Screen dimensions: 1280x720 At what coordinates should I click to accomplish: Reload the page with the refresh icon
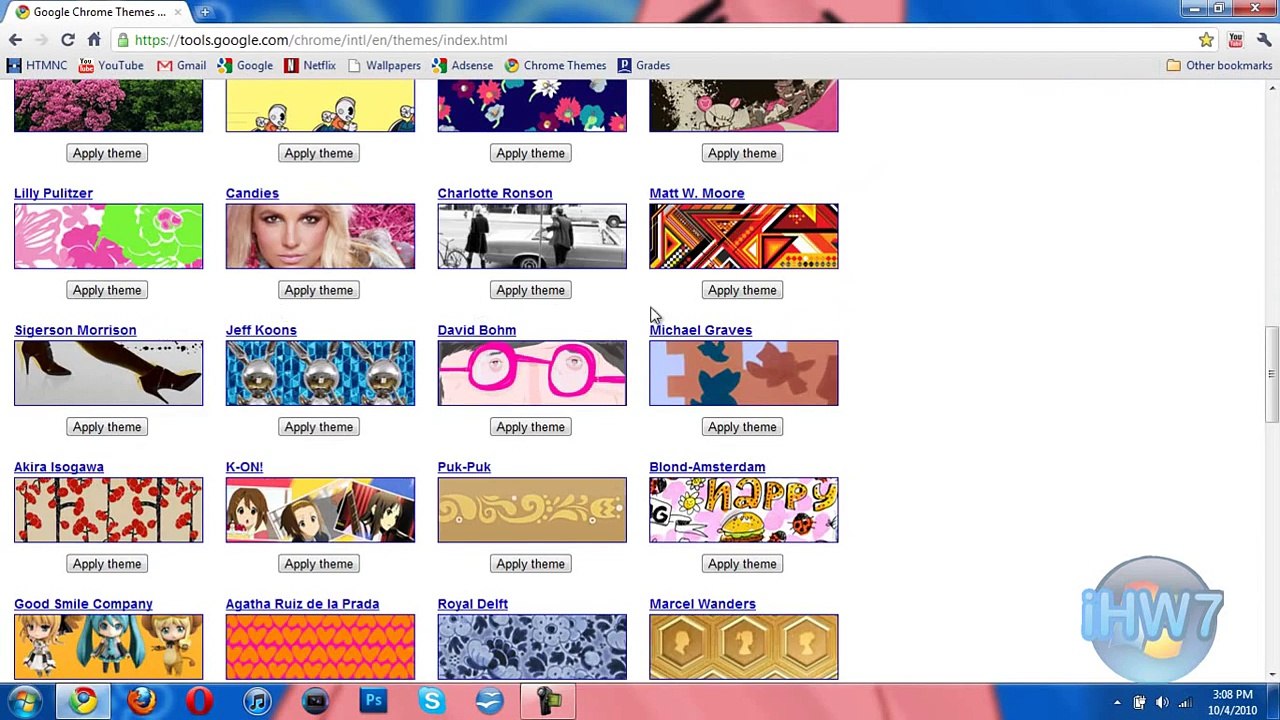(x=67, y=40)
